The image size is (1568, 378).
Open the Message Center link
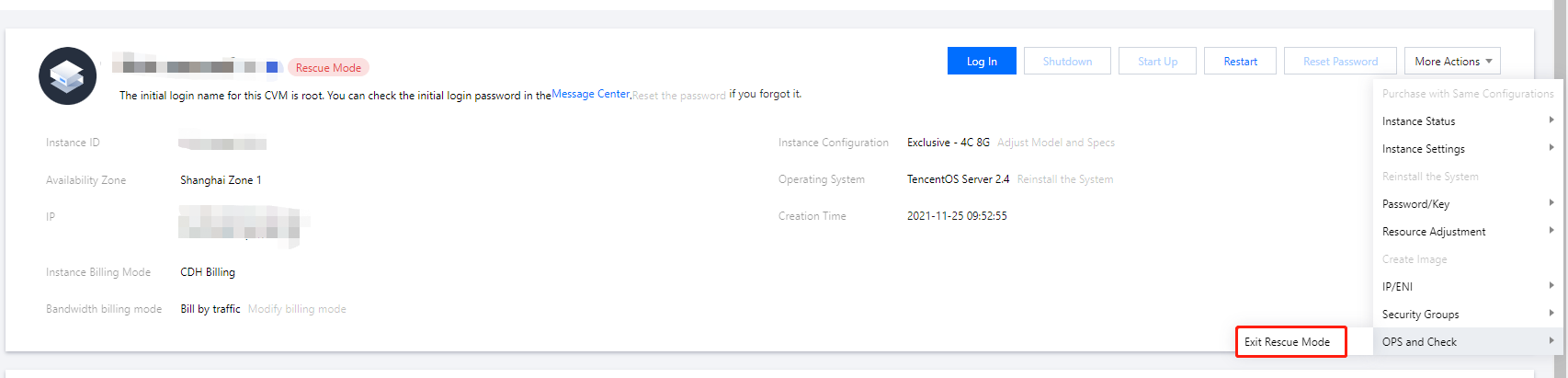[x=590, y=94]
